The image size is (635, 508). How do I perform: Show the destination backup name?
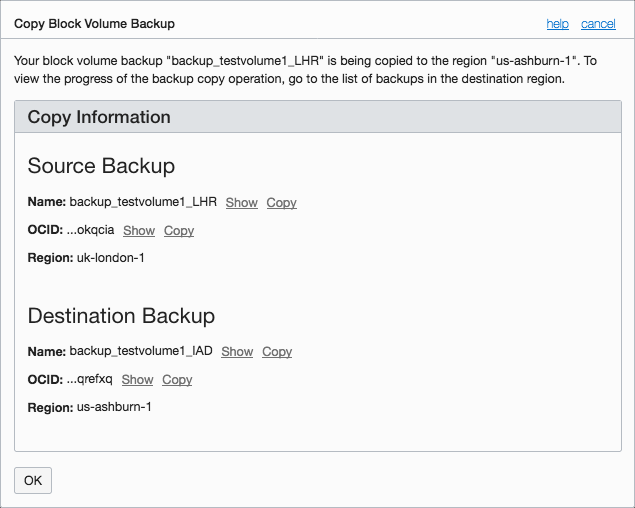237,351
